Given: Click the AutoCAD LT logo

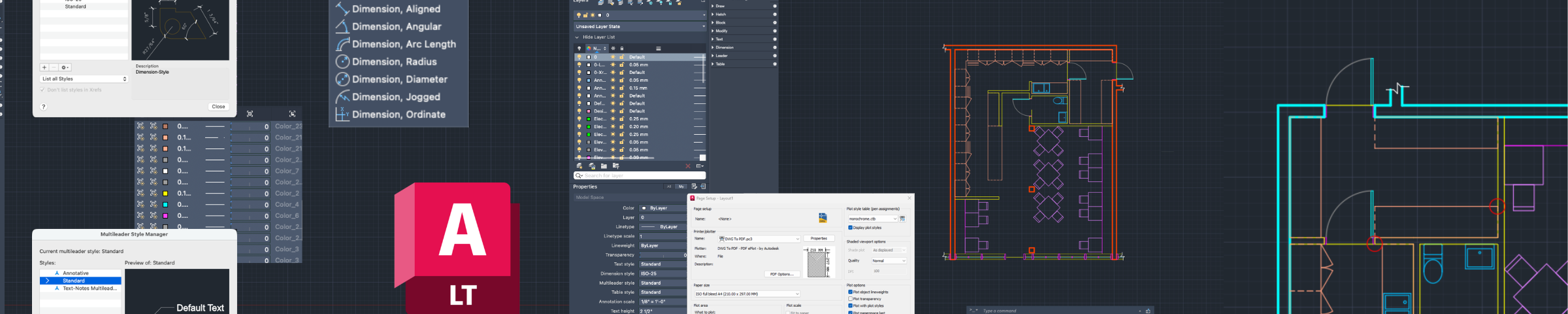Looking at the screenshot, I should (x=457, y=247).
